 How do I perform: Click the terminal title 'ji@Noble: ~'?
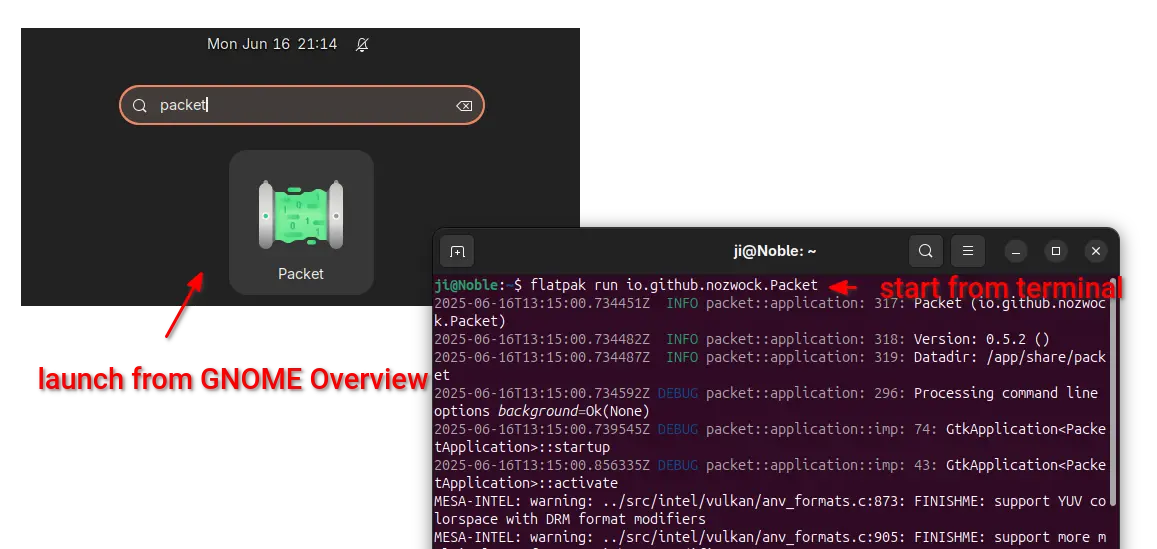(x=774, y=252)
